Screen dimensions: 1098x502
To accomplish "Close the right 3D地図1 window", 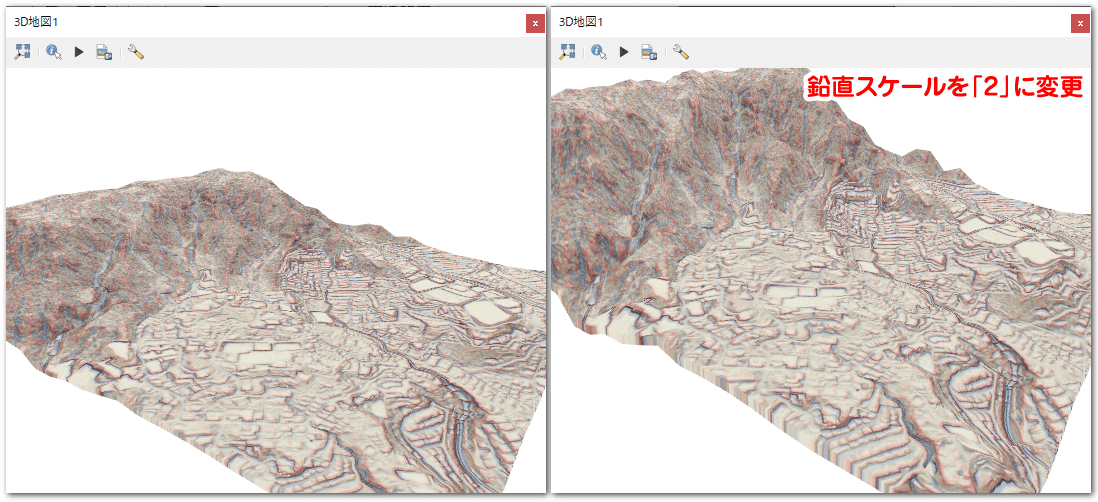I will [1080, 24].
